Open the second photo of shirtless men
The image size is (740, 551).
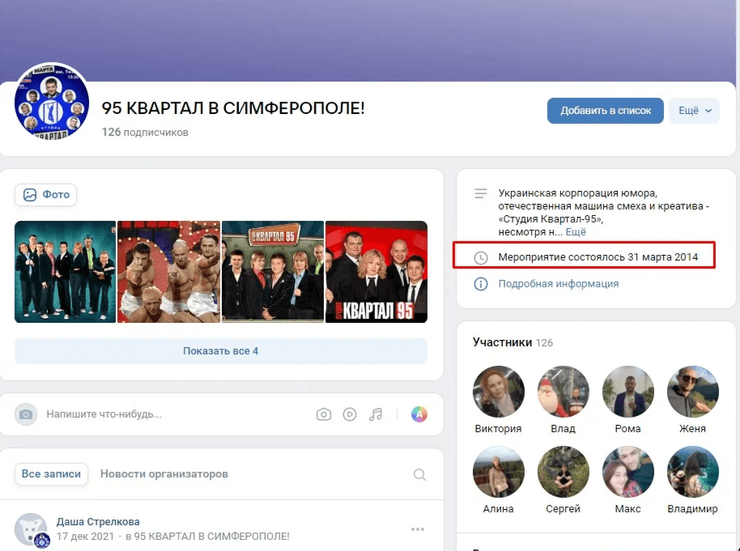[x=168, y=272]
